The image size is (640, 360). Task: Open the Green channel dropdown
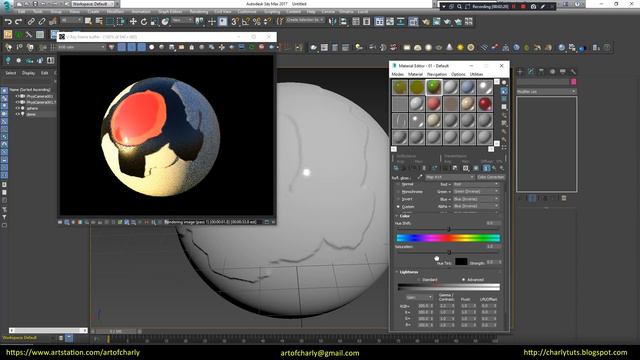[x=476, y=191]
